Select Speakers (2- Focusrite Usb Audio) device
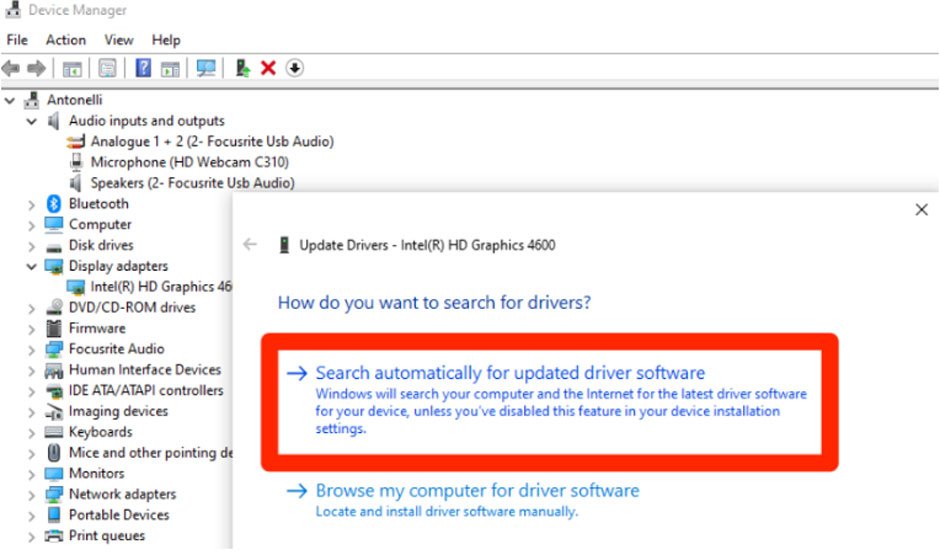The height and width of the screenshot is (555, 940). (x=192, y=183)
